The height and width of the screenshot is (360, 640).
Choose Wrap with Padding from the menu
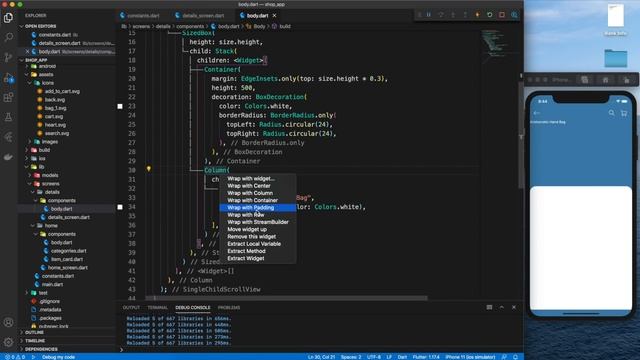tap(258, 208)
